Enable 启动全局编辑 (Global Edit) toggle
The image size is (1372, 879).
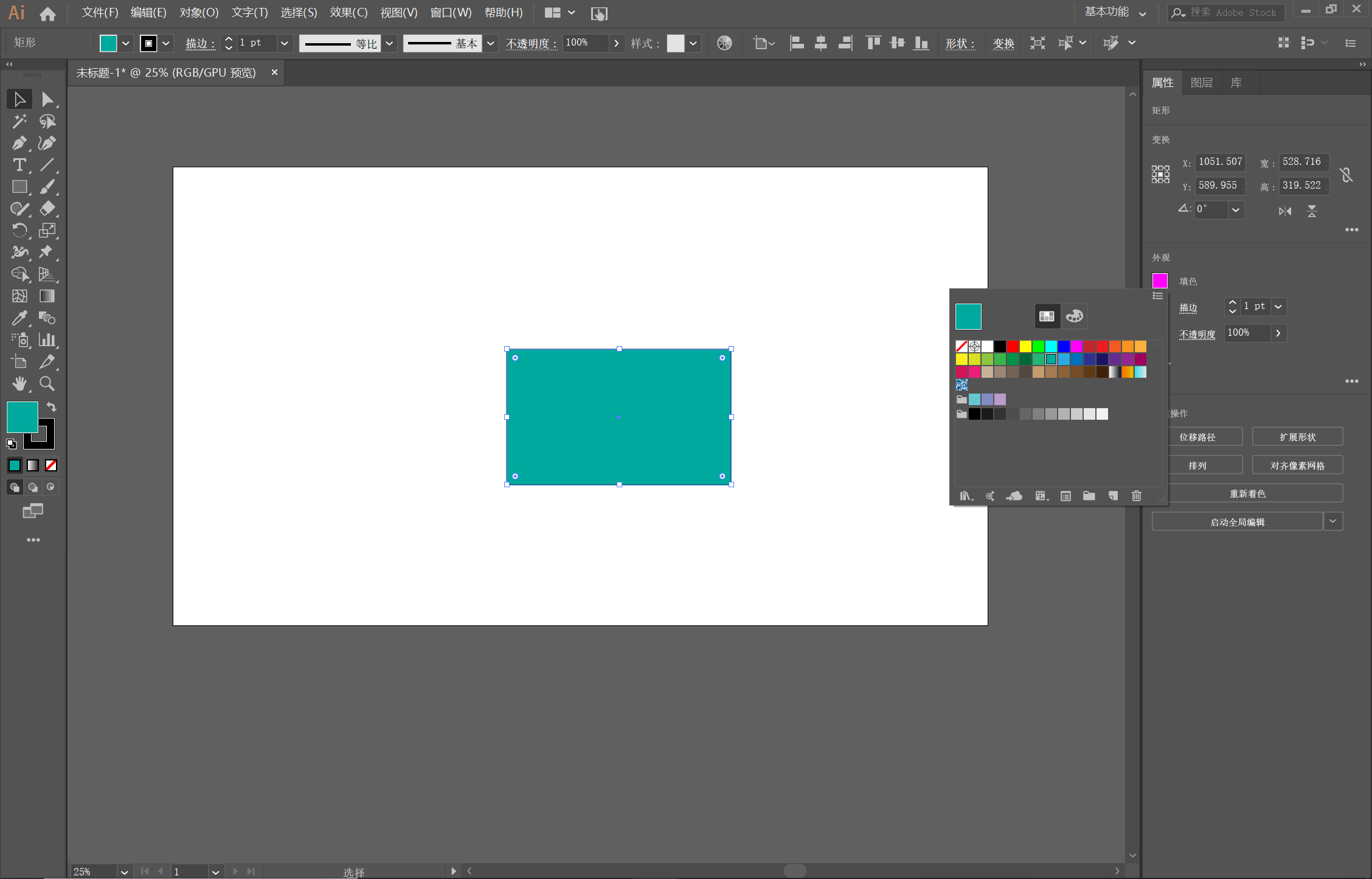1238,521
